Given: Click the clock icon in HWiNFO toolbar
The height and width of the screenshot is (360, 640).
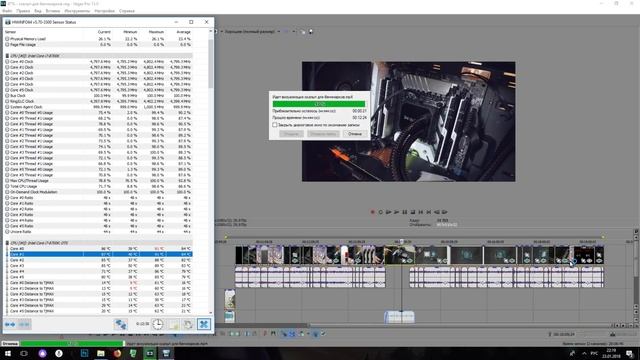Looking at the screenshot, I should point(158,324).
